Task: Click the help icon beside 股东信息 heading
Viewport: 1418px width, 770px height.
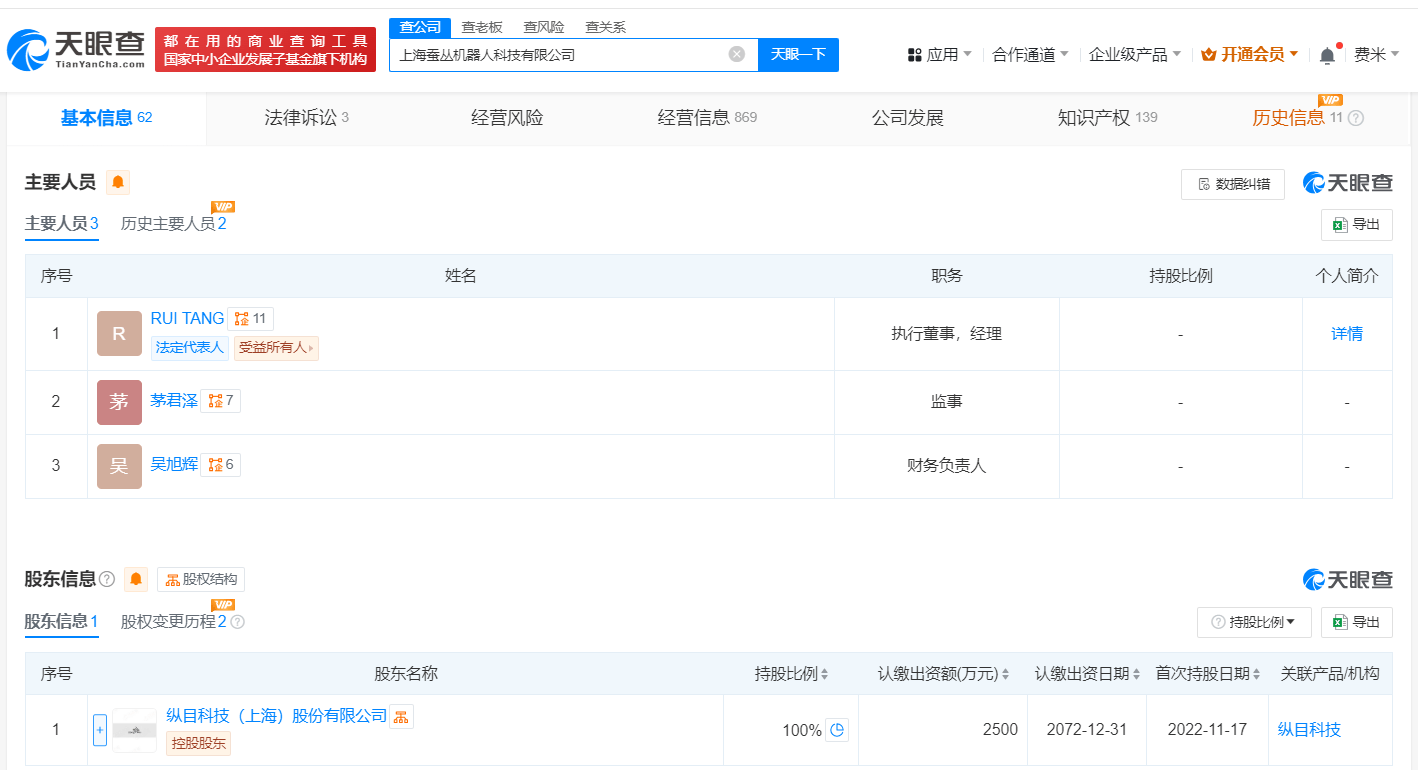Action: pyautogui.click(x=107, y=579)
